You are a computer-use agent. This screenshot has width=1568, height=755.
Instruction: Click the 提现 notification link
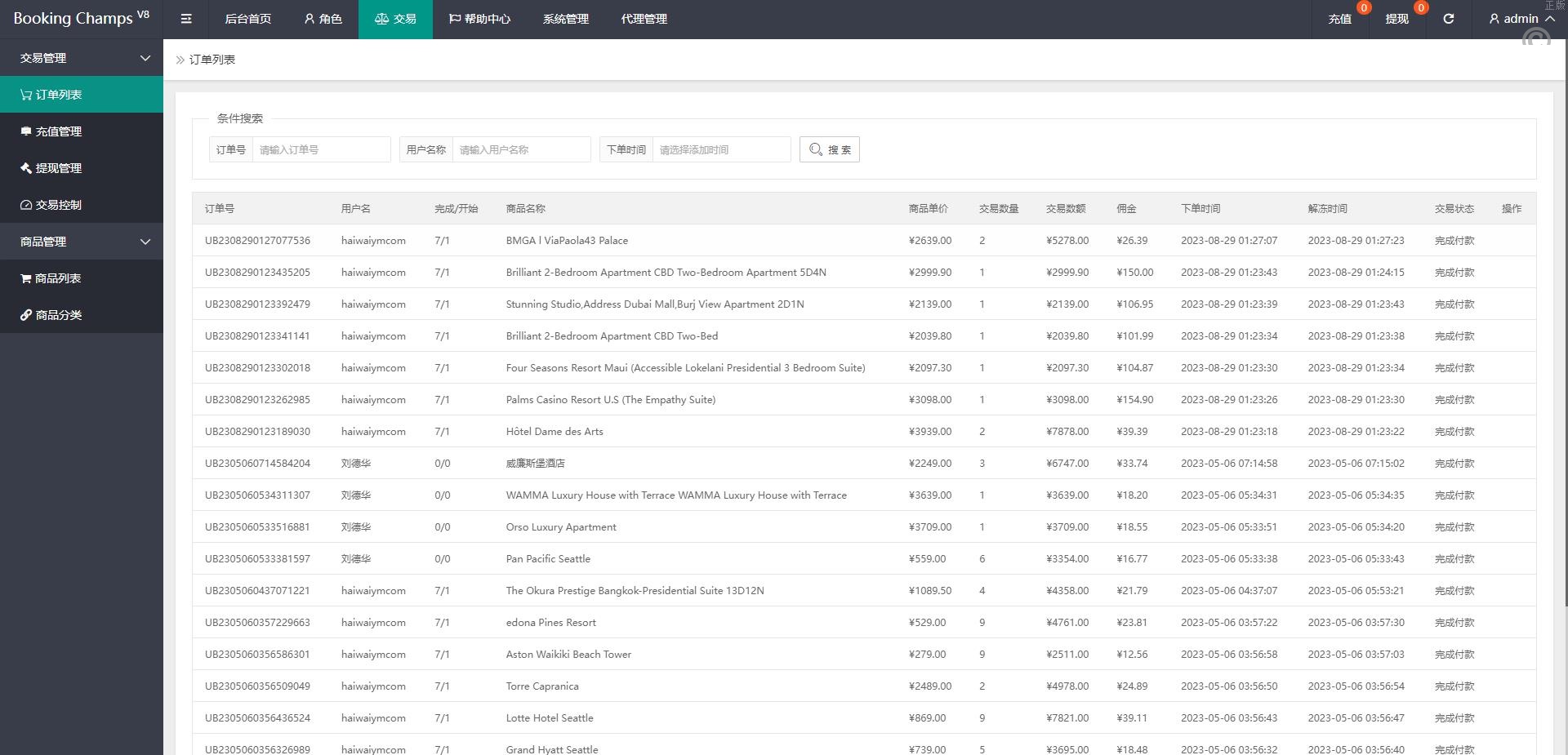(1396, 19)
